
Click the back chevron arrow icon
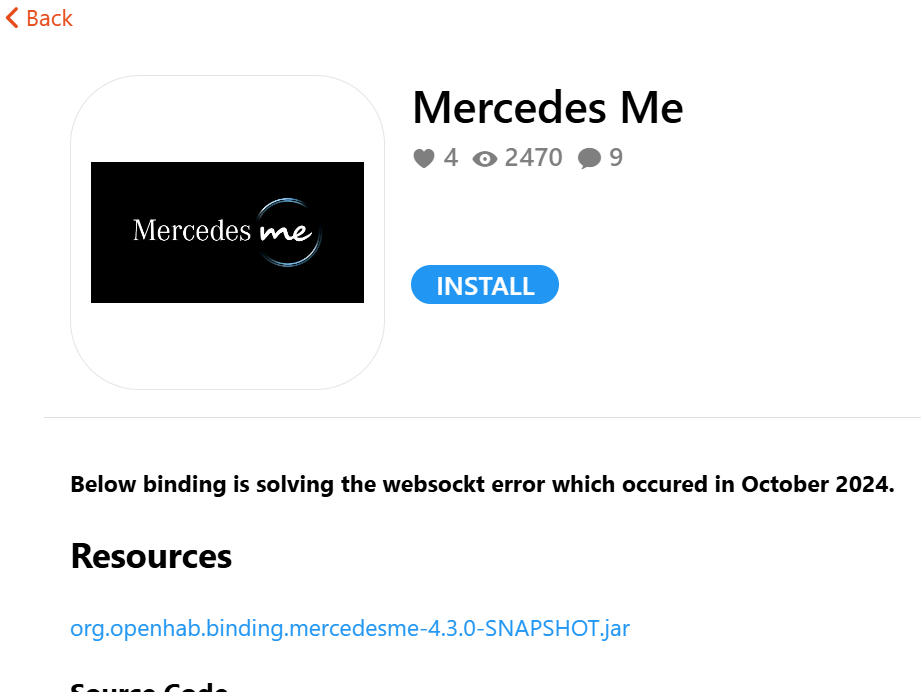(12, 18)
